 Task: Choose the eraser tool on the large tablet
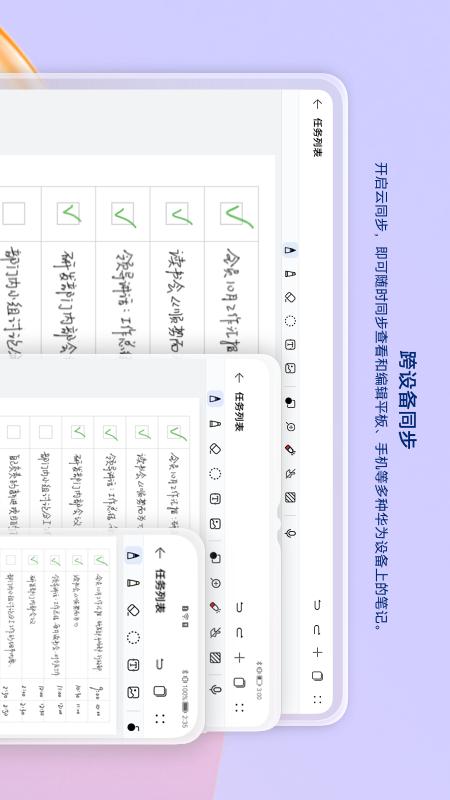click(x=290, y=297)
